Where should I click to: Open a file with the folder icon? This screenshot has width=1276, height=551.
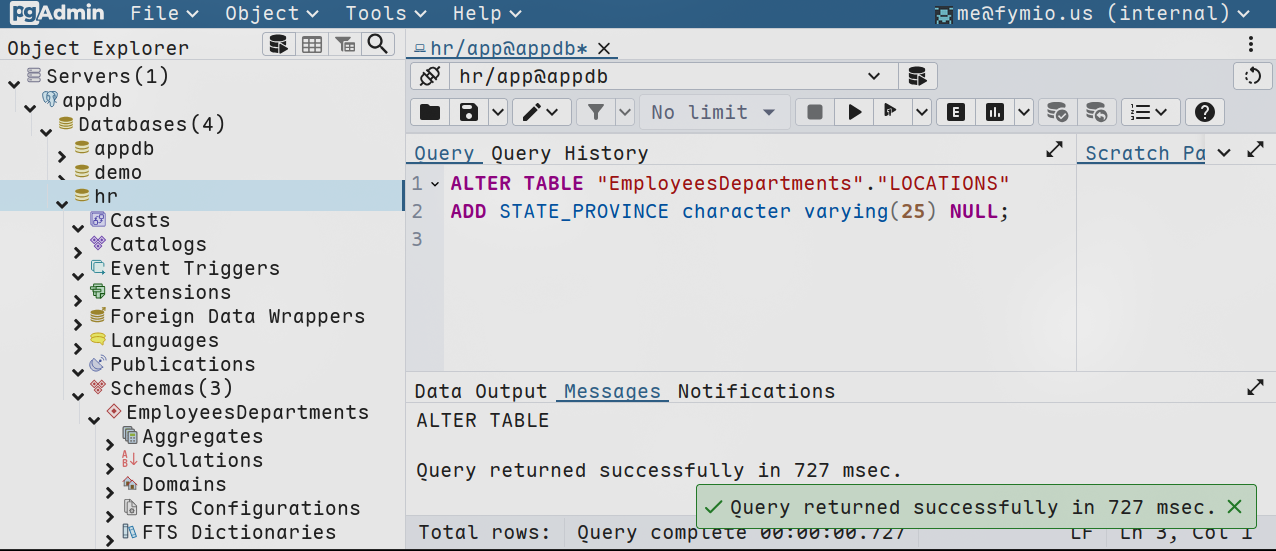click(x=430, y=112)
